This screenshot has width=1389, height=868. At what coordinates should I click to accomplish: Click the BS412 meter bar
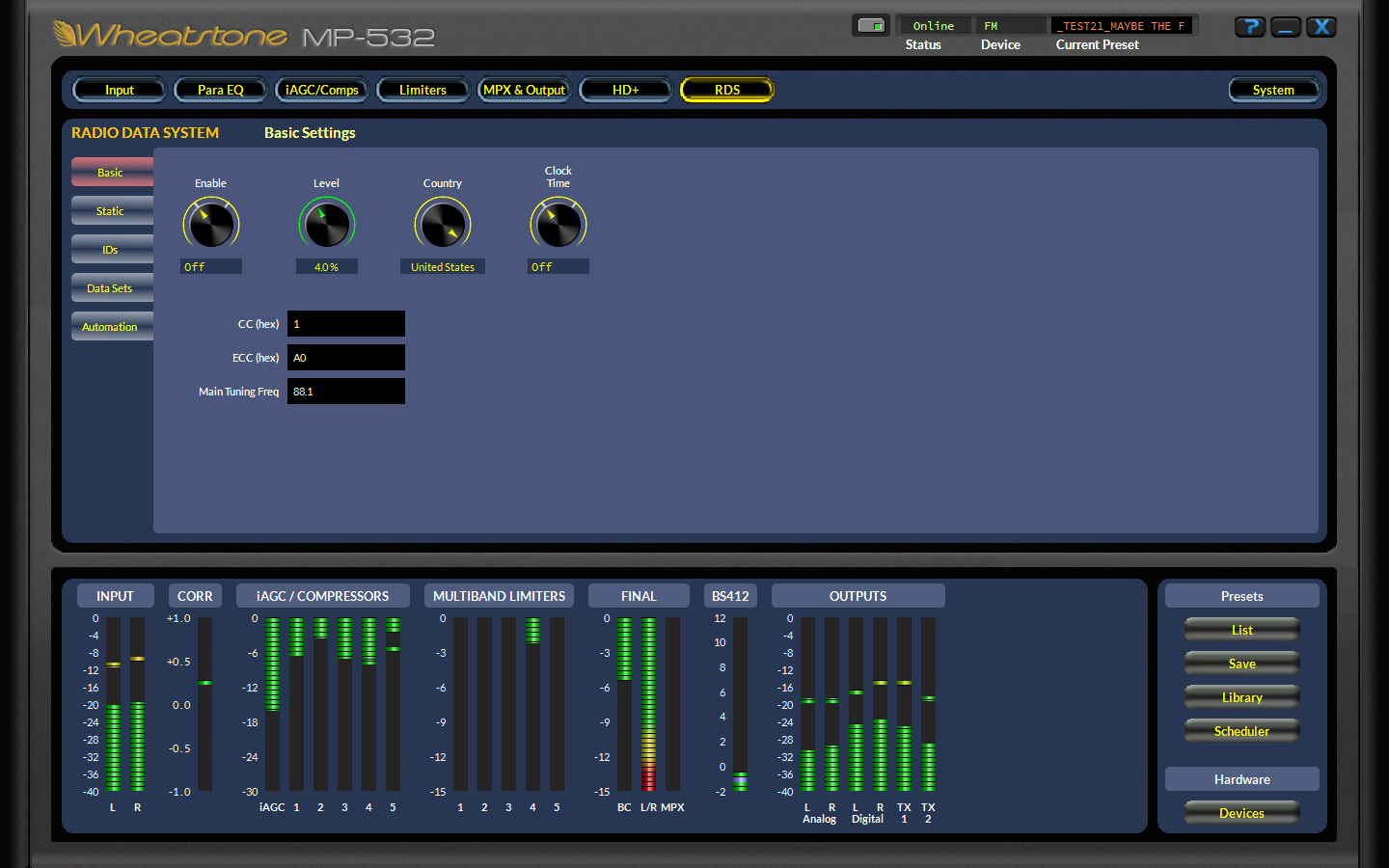click(x=740, y=704)
